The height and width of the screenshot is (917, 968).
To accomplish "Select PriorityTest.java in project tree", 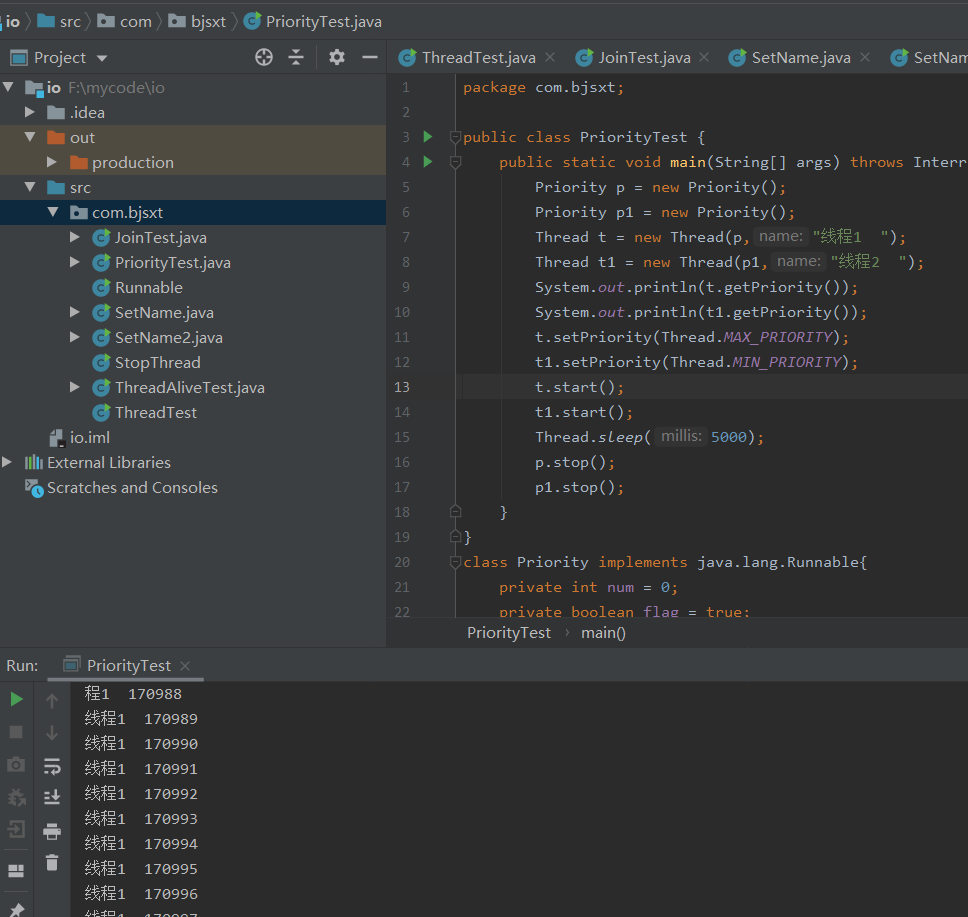I will tap(173, 262).
